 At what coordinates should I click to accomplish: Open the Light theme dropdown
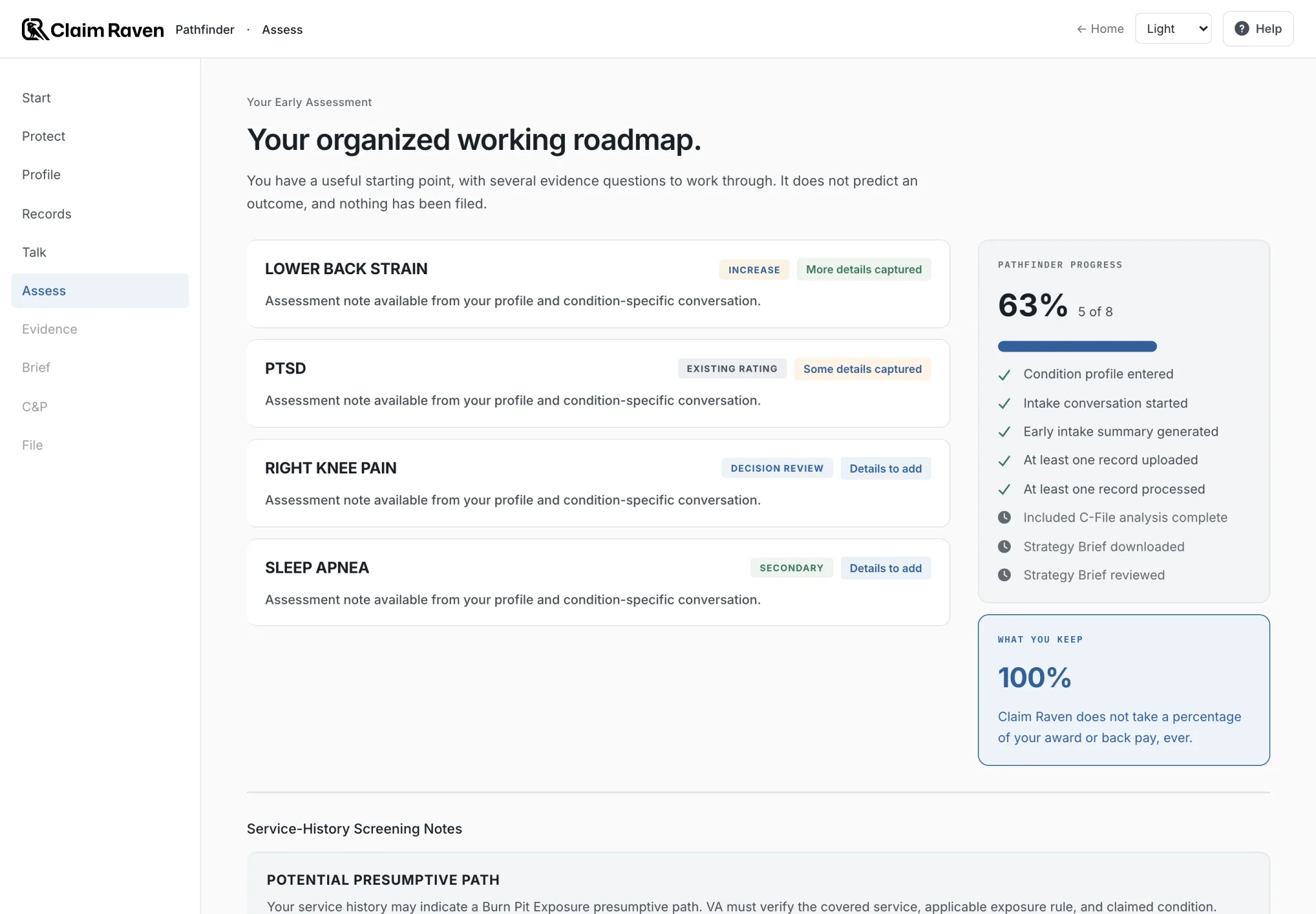pyautogui.click(x=1173, y=29)
